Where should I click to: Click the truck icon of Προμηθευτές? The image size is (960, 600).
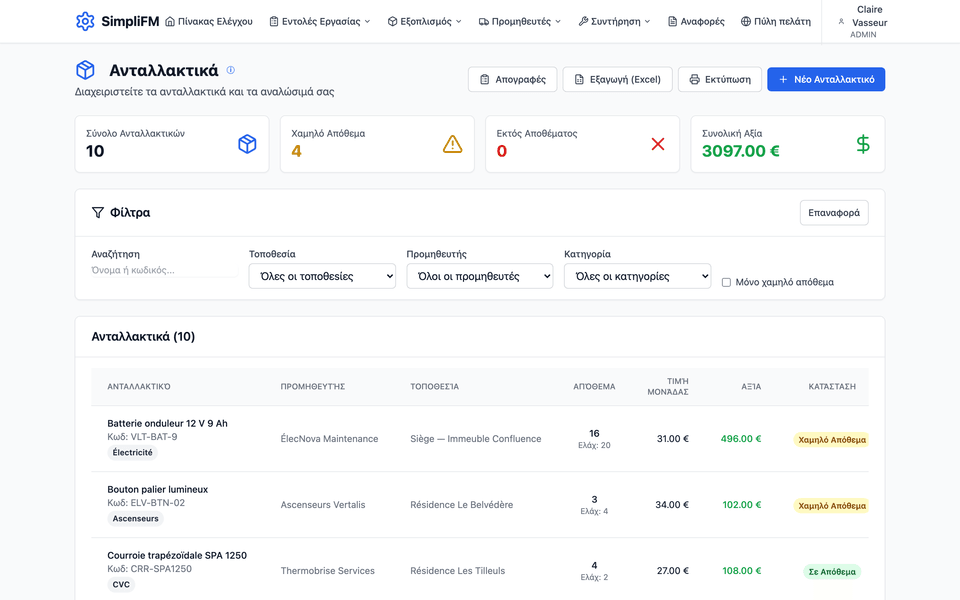(484, 21)
